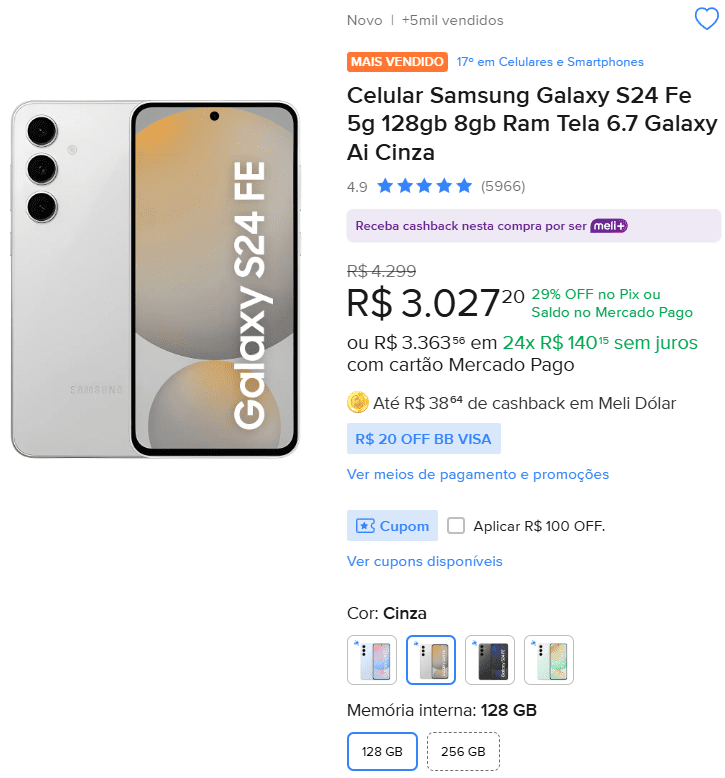Click the meli+ purple badge
Image resolution: width=725 pixels, height=778 pixels.
click(x=608, y=226)
